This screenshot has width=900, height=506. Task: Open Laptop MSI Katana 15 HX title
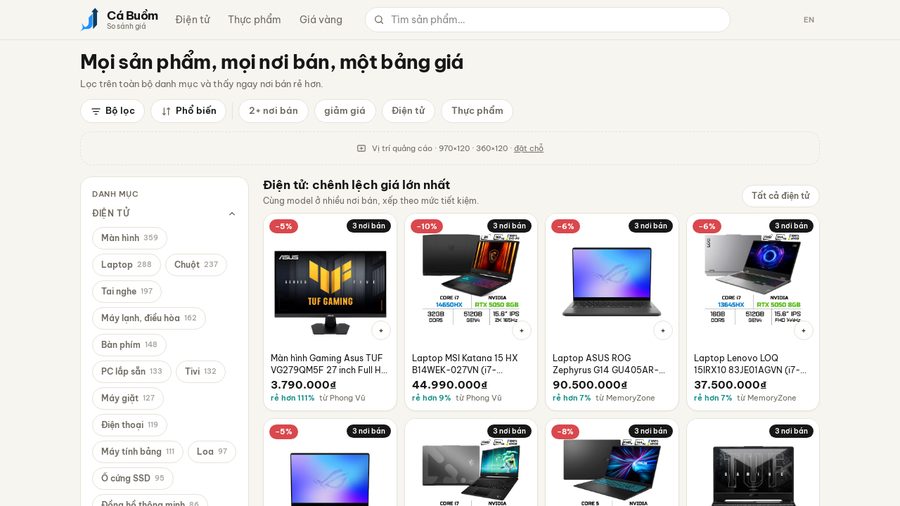pyautogui.click(x=465, y=364)
